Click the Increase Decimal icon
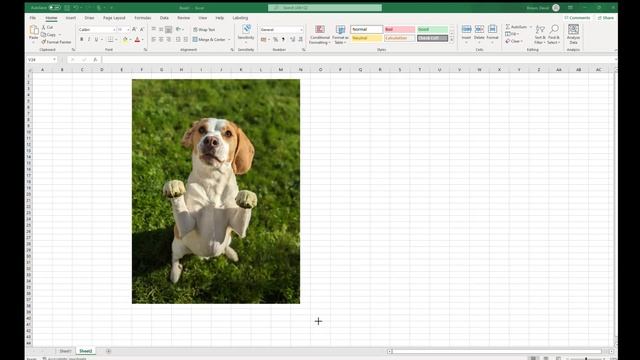640x360 pixels. (293, 40)
